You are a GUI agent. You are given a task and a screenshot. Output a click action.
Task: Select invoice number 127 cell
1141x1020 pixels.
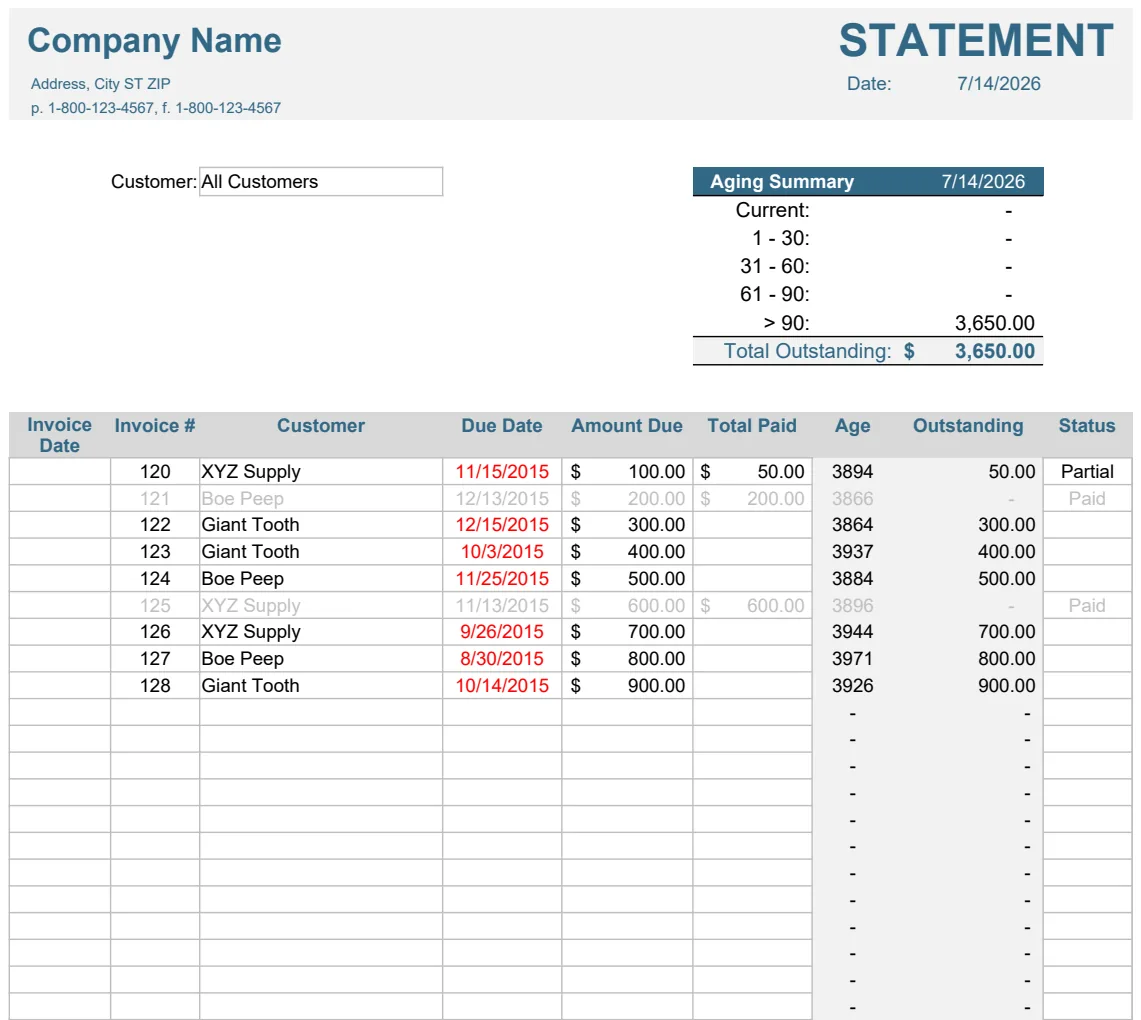(155, 658)
